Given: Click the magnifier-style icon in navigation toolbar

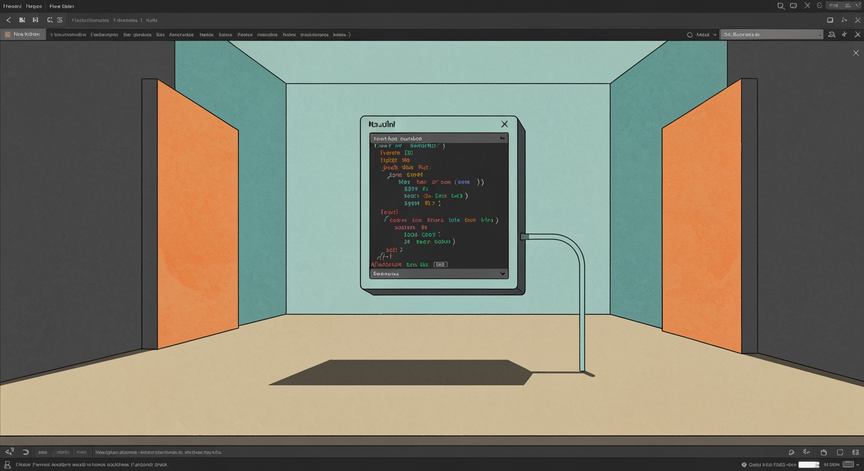Looking at the screenshot, I should (x=50, y=20).
